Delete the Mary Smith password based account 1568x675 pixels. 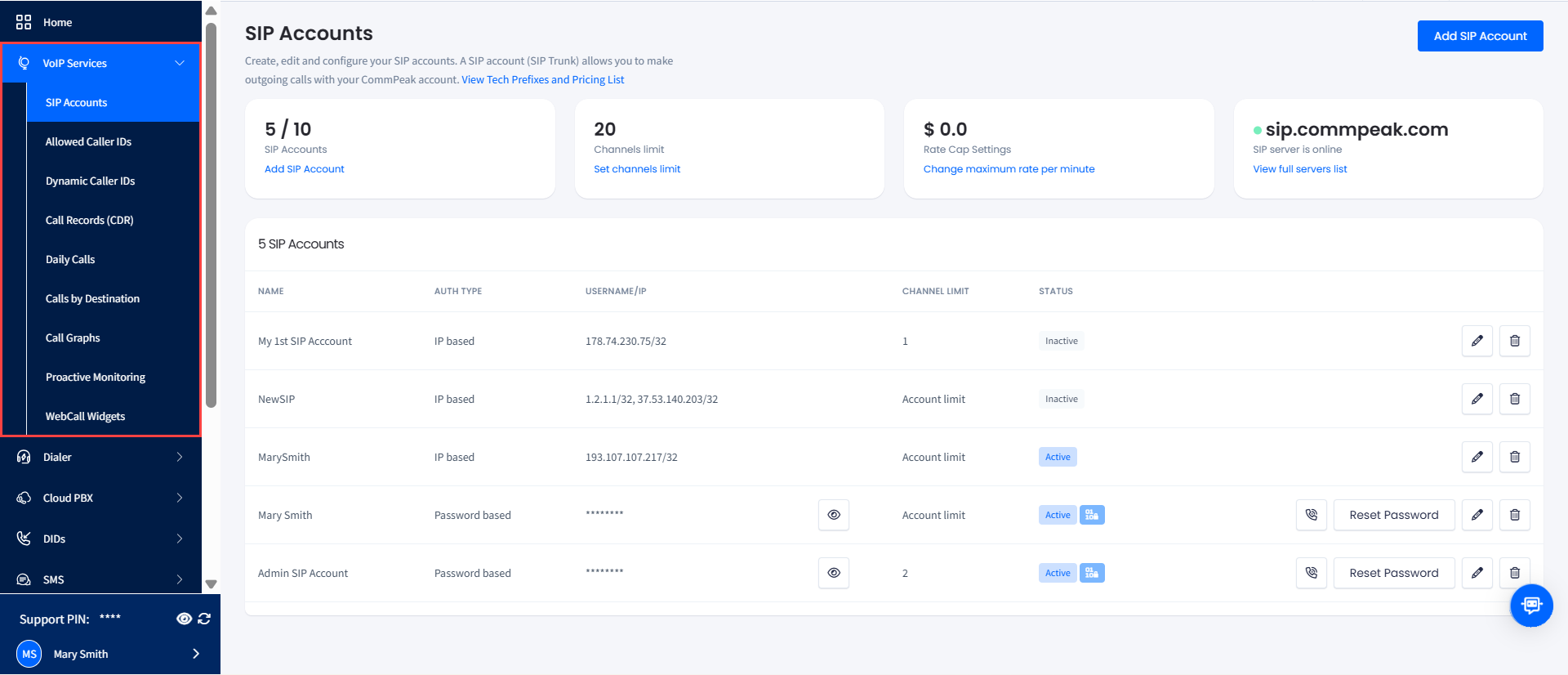pos(1515,515)
